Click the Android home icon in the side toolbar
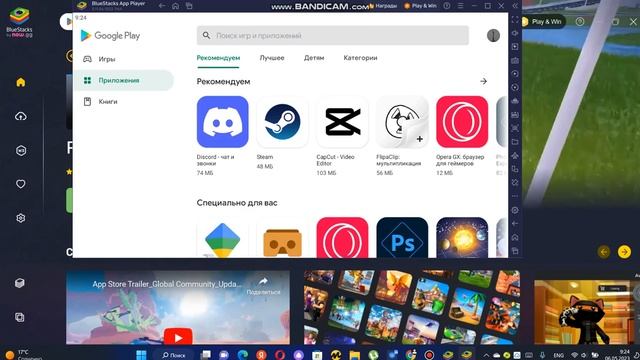 tap(515, 237)
